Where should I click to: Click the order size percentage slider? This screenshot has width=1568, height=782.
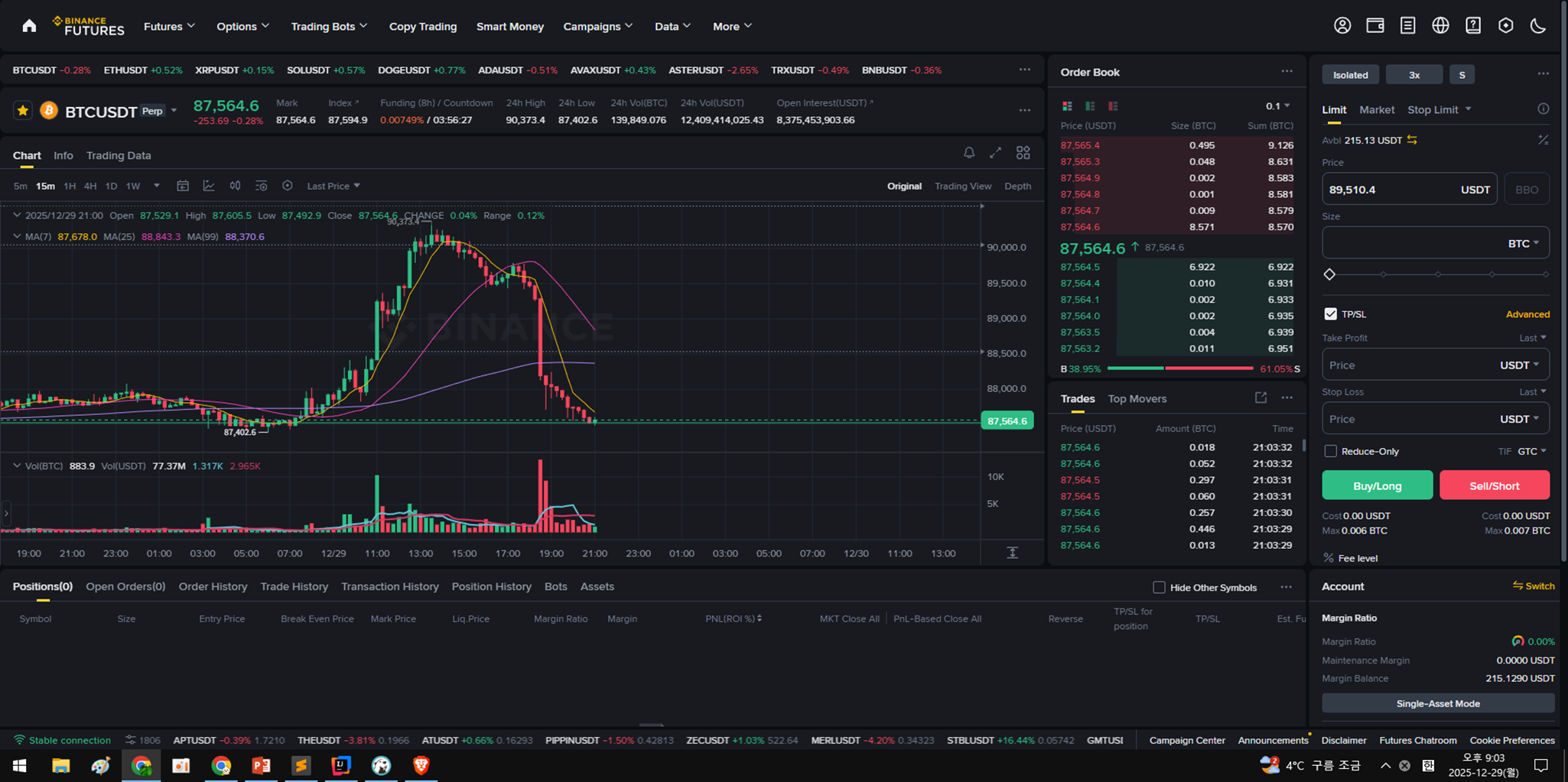click(1437, 274)
